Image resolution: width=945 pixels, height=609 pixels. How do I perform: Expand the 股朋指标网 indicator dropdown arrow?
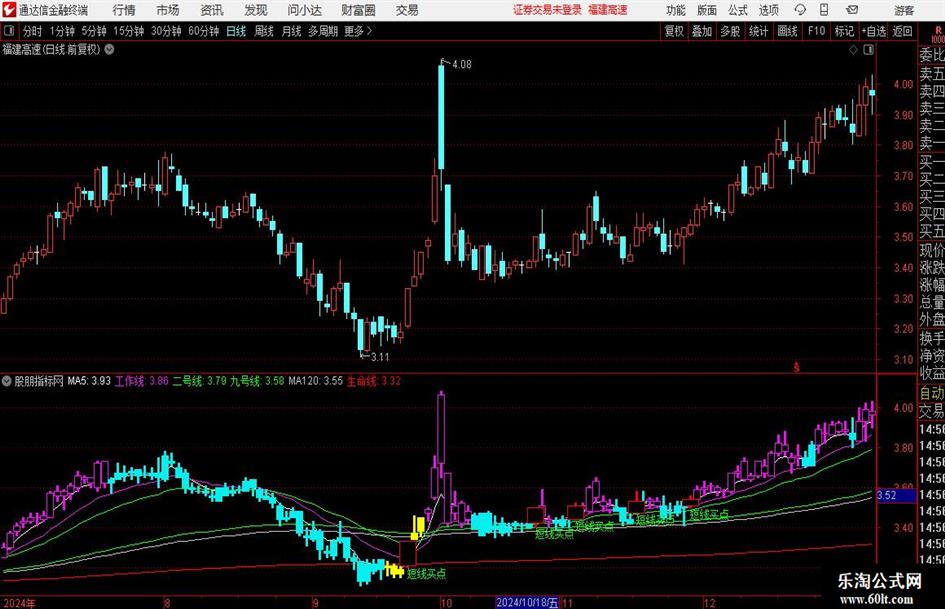pos(7,380)
